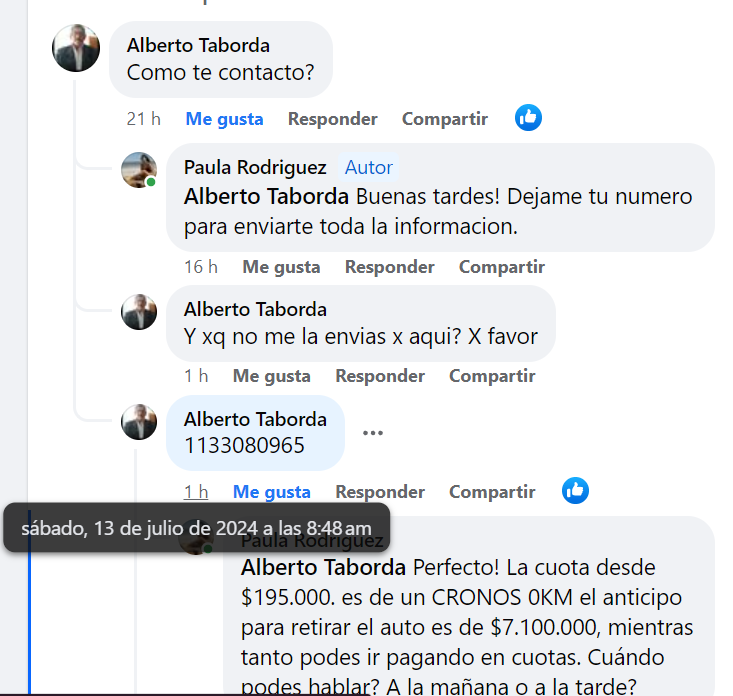Reply to the 'Como te contacto?' comment
Viewport: 733px width, 696px height.
click(x=332, y=119)
